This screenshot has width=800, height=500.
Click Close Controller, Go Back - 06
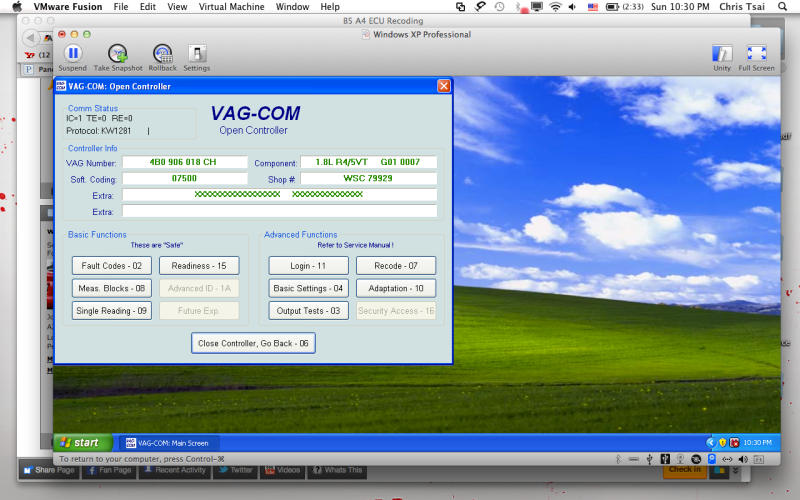(253, 343)
